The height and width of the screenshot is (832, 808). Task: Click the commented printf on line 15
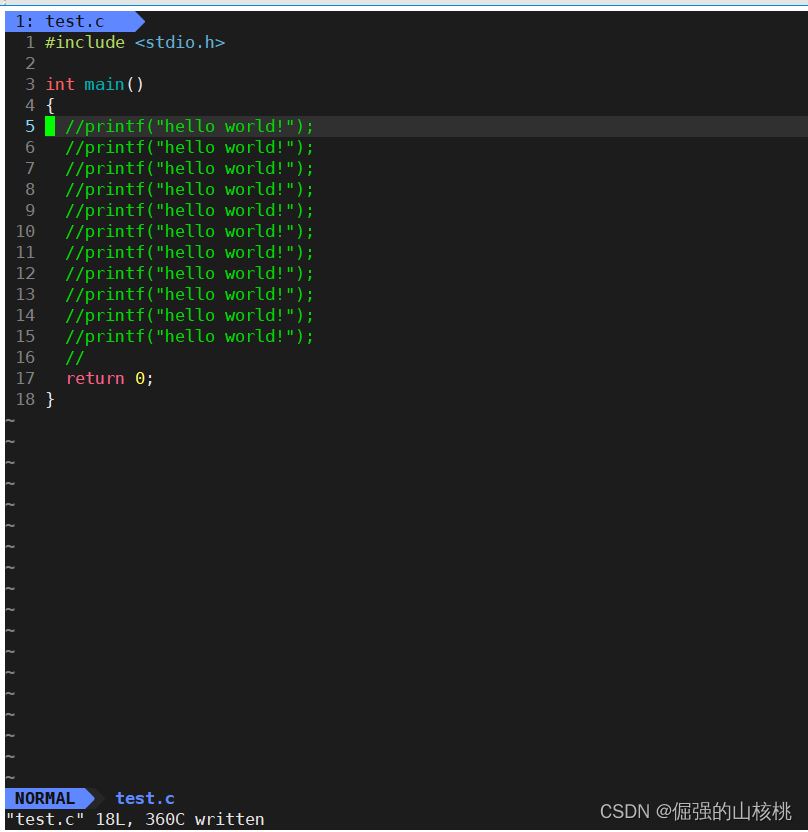tap(189, 336)
